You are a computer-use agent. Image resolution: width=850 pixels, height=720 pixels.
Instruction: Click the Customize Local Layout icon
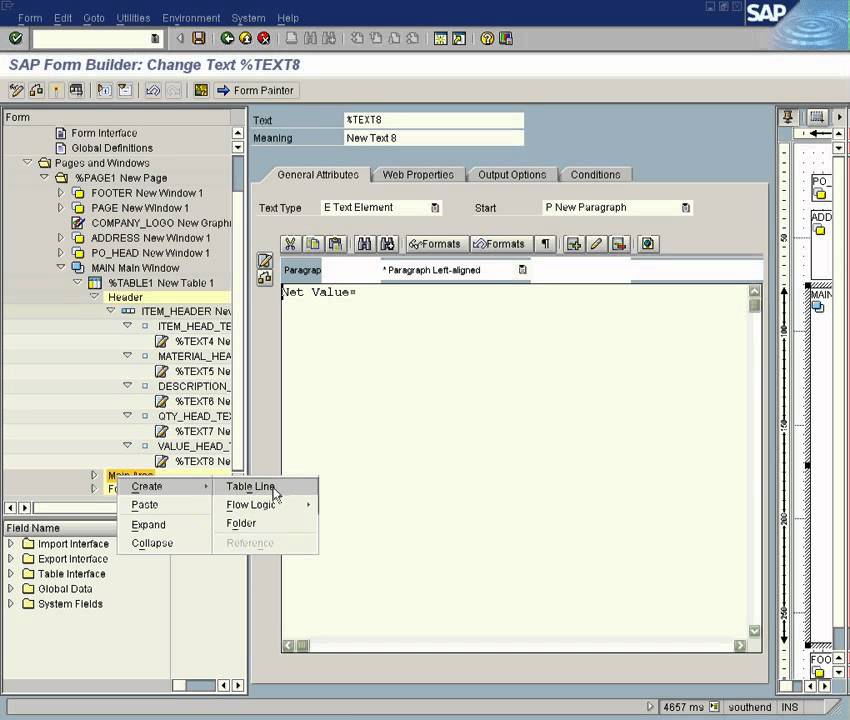tap(506, 38)
